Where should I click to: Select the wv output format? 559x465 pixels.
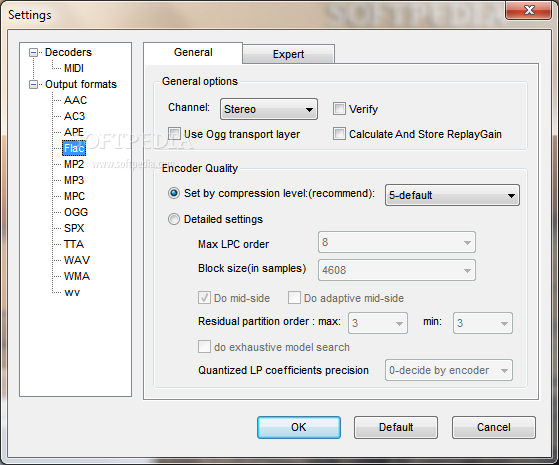click(72, 292)
